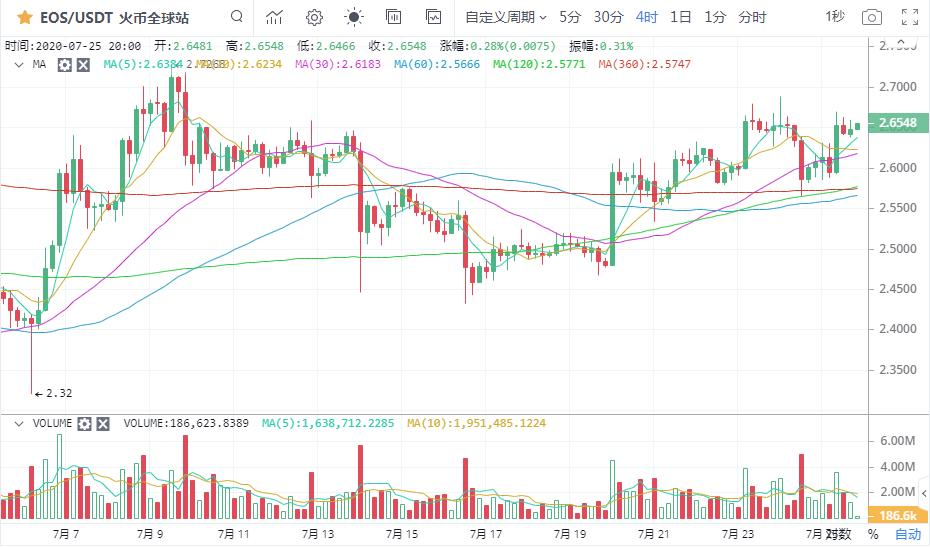Toggle auto scale (自动)
Image resolution: width=930 pixels, height=547 pixels.
coord(907,534)
